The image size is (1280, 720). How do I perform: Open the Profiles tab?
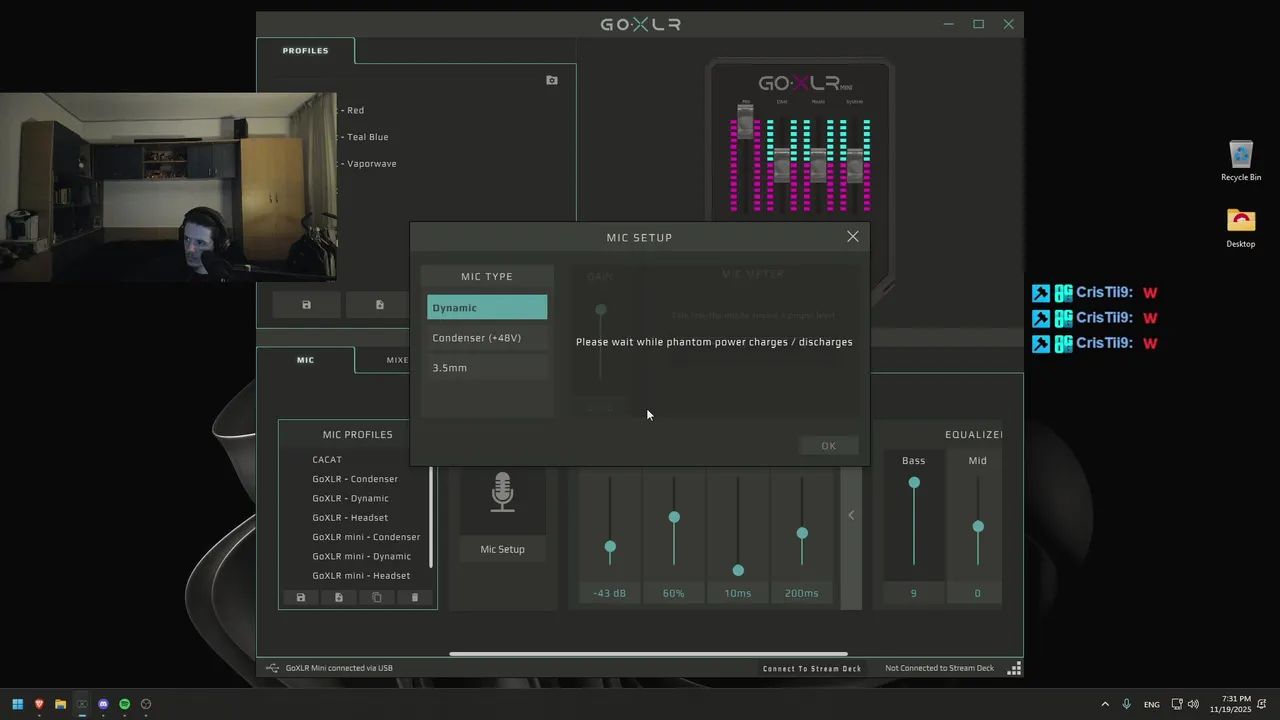tap(305, 50)
